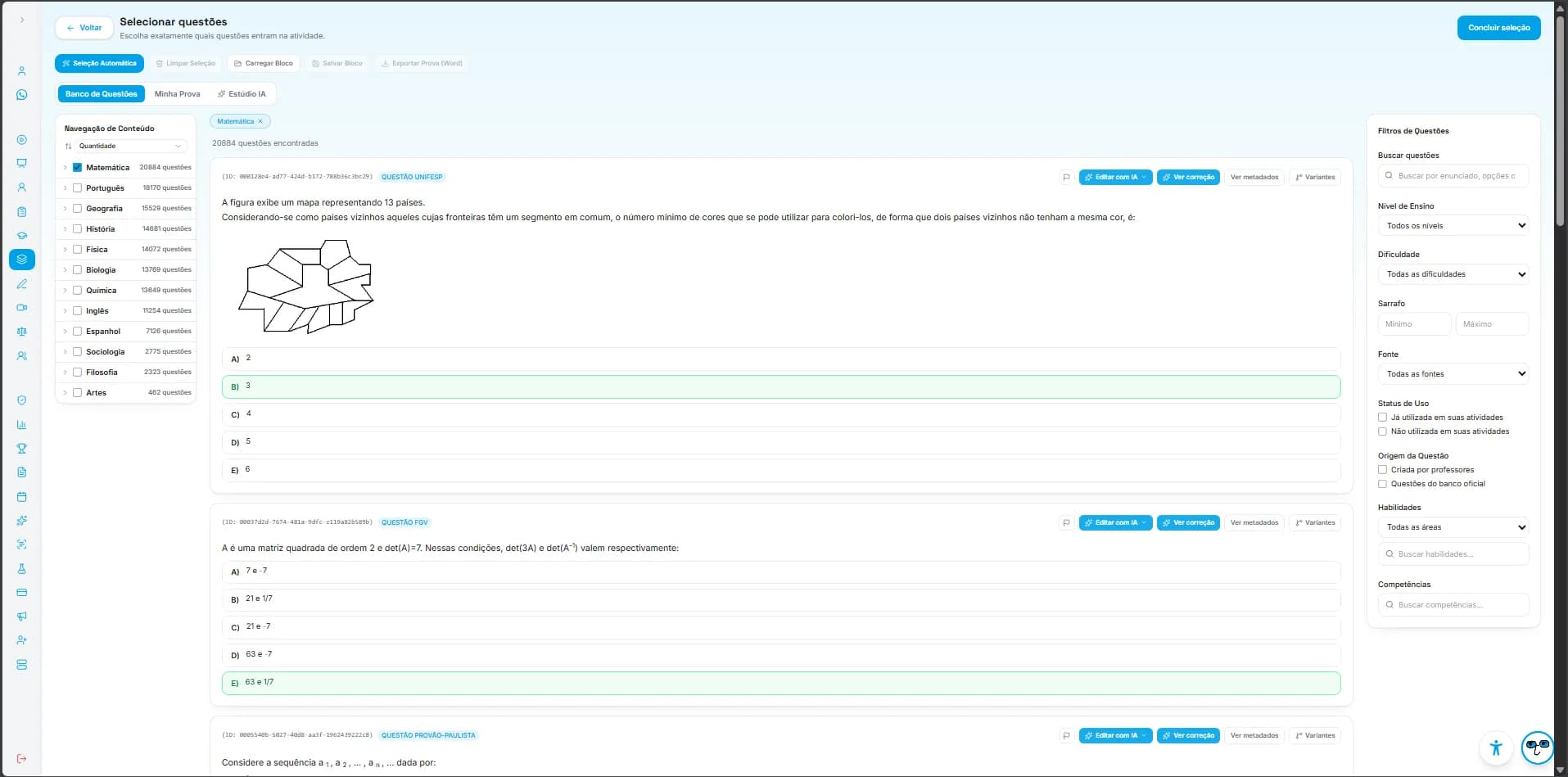Screen dimensions: 1568x777
Task: Click the credit card sidebar icon
Action: pos(21,592)
